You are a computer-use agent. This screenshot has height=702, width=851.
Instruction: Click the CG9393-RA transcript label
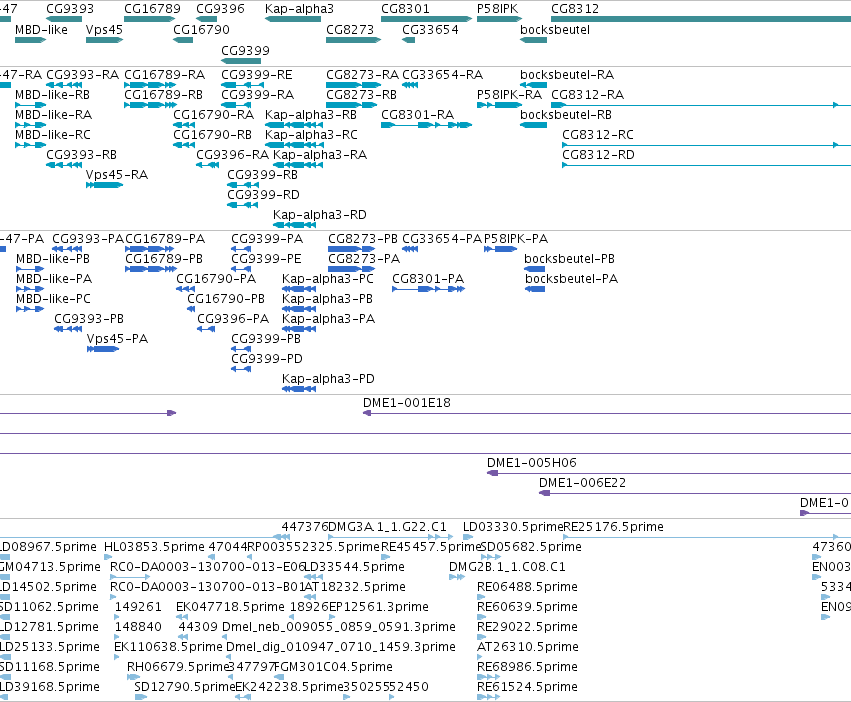(82, 74)
